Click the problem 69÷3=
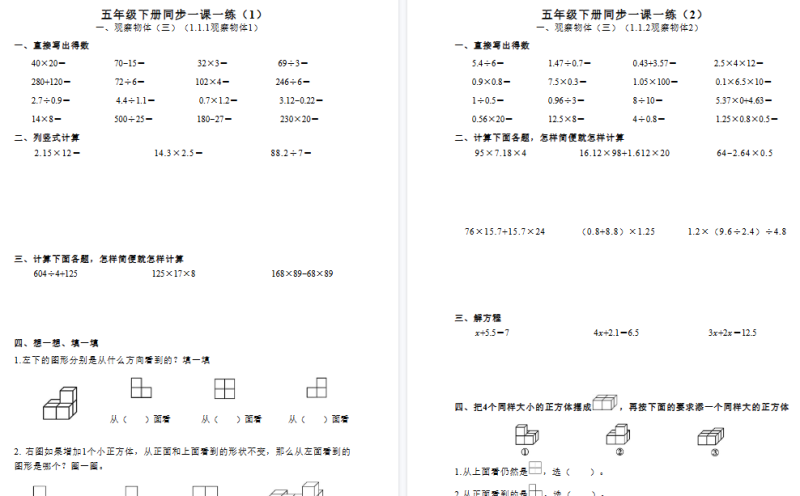The image size is (800, 496). (x=293, y=63)
